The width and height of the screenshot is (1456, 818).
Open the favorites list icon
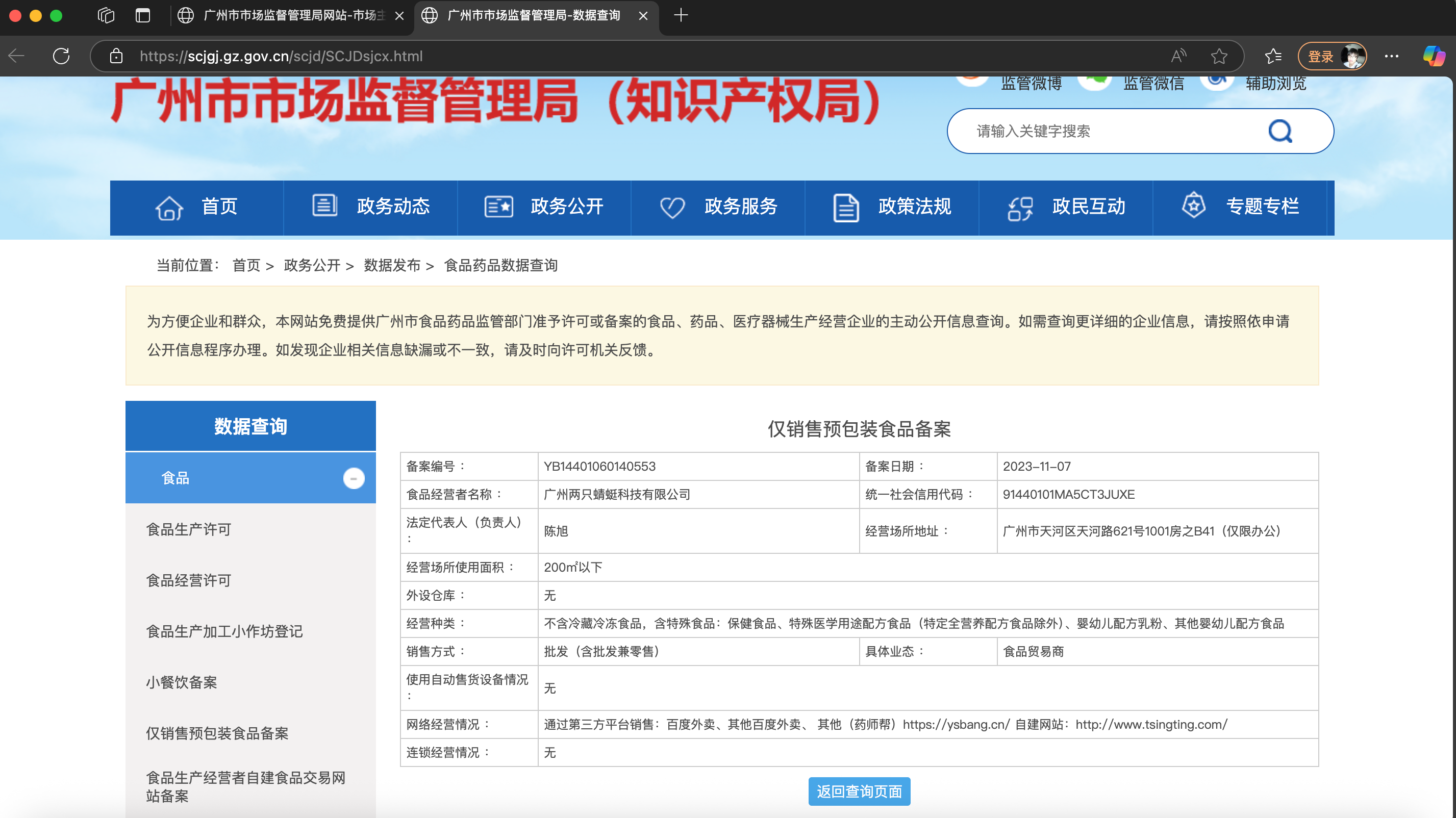(x=1273, y=56)
